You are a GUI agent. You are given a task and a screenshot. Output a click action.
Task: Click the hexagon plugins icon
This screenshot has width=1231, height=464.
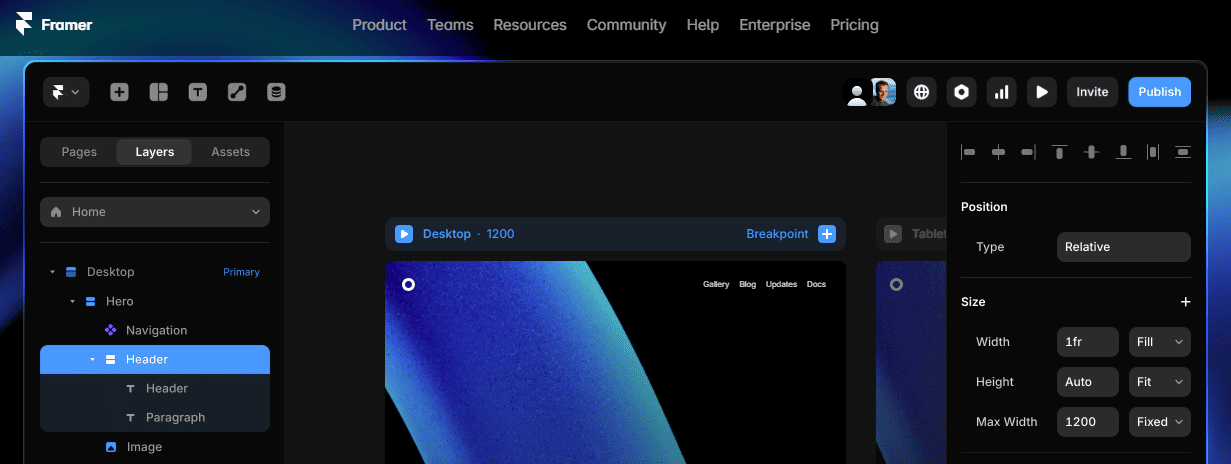tap(961, 92)
